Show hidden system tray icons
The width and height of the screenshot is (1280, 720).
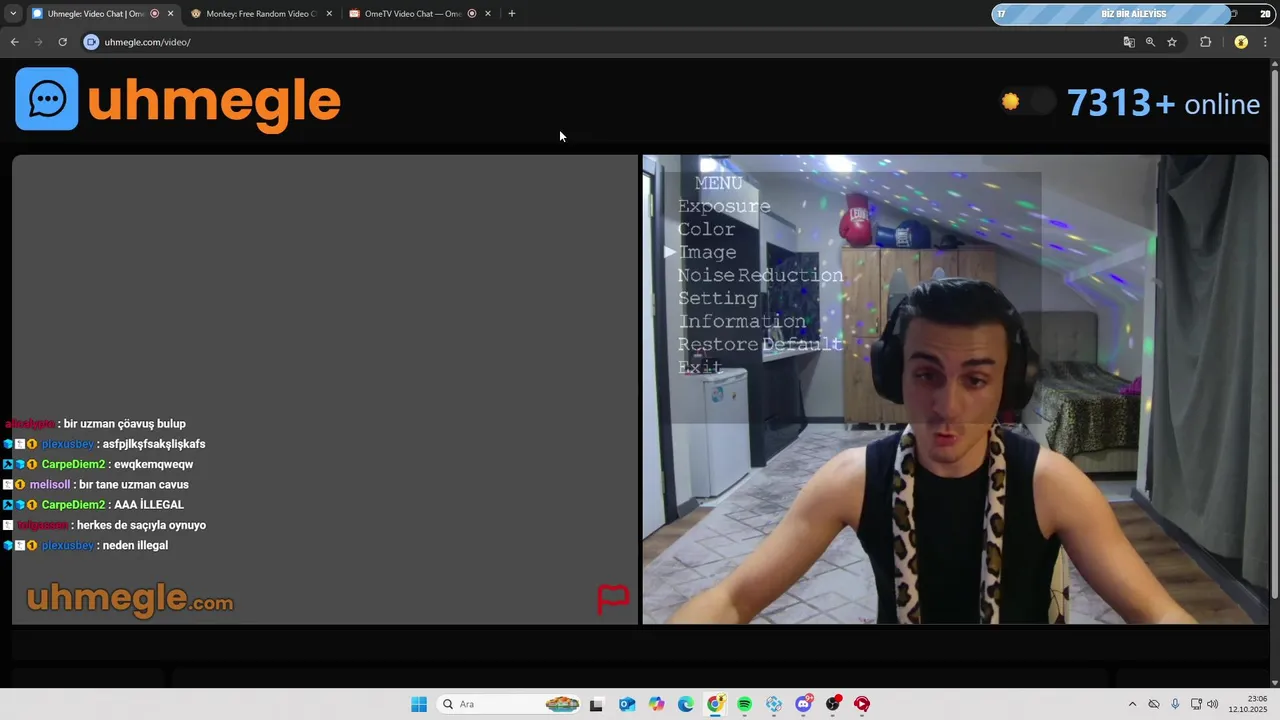1132,704
